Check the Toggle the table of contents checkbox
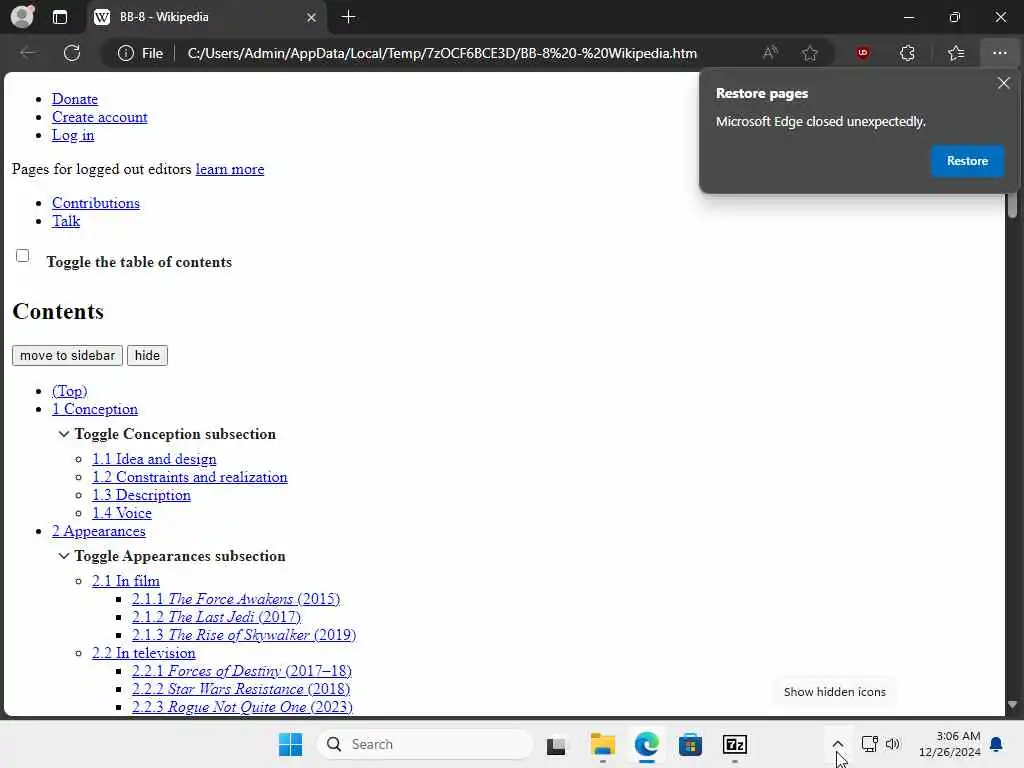This screenshot has width=1024, height=768. [x=22, y=255]
